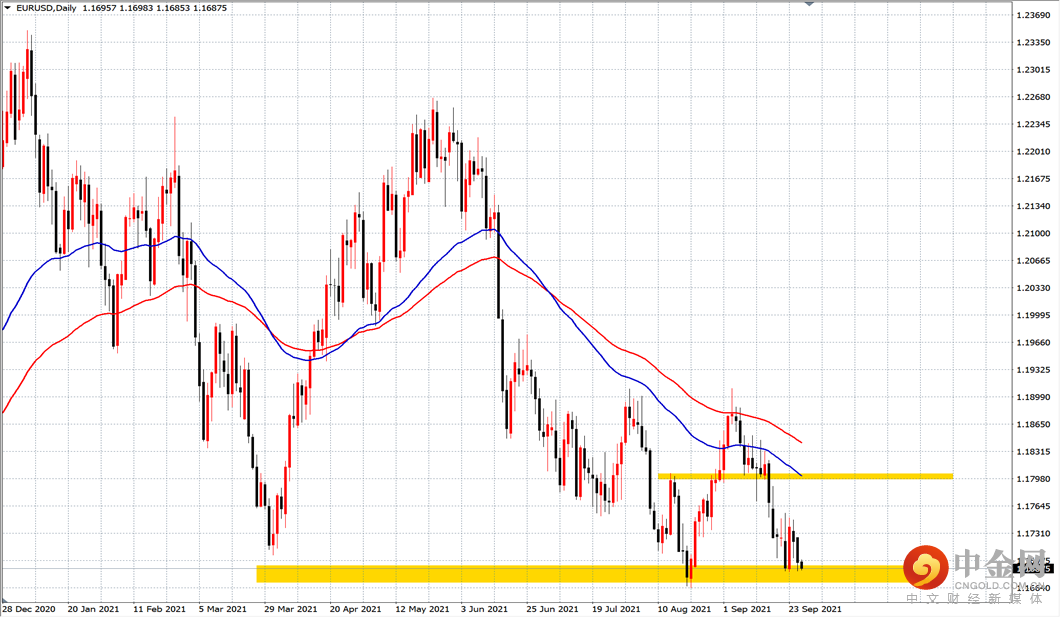Open the chart menu arrow beside EURUSD,Daily
The image size is (1060, 617).
[x=7, y=8]
